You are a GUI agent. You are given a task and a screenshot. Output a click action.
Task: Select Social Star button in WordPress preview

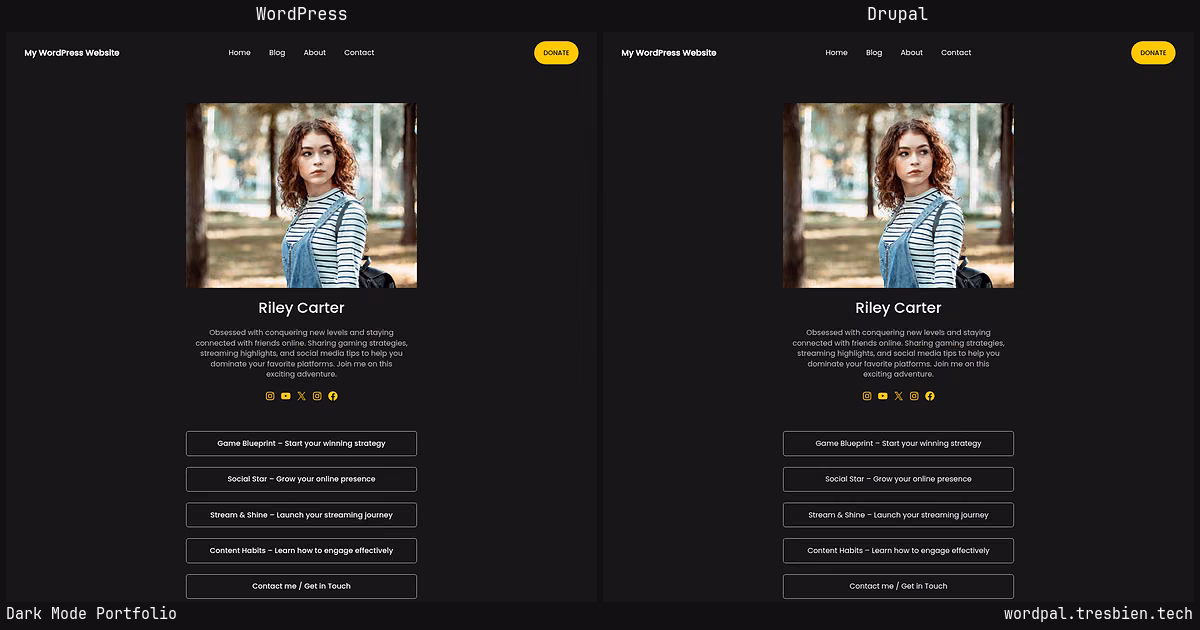tap(301, 479)
